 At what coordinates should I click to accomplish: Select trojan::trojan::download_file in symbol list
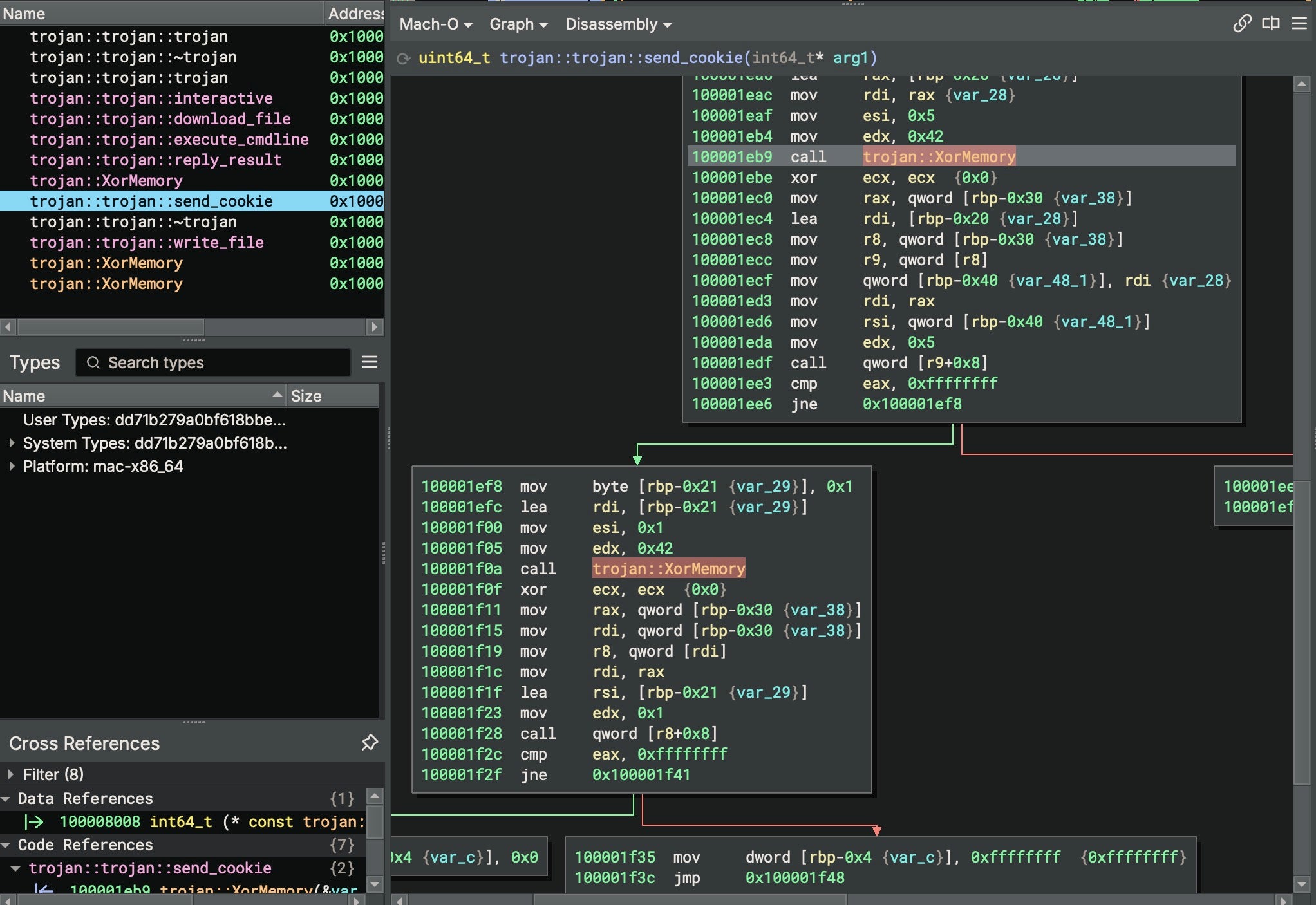click(160, 119)
